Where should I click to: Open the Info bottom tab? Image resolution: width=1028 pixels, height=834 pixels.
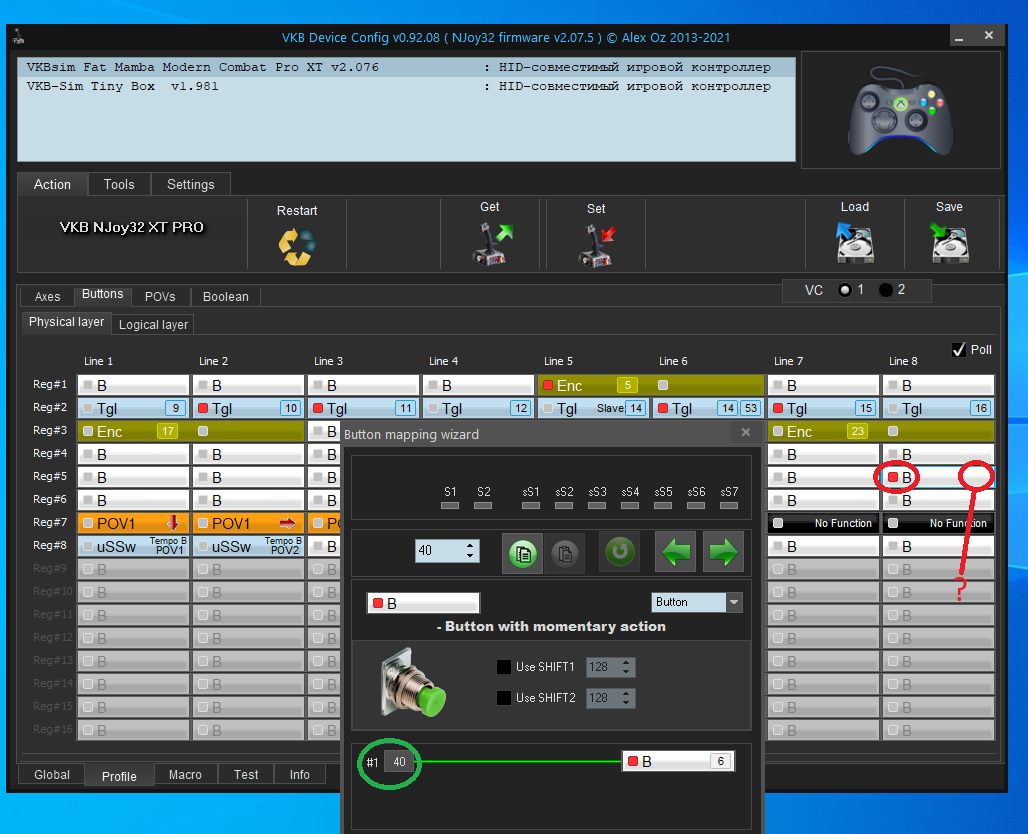click(300, 774)
